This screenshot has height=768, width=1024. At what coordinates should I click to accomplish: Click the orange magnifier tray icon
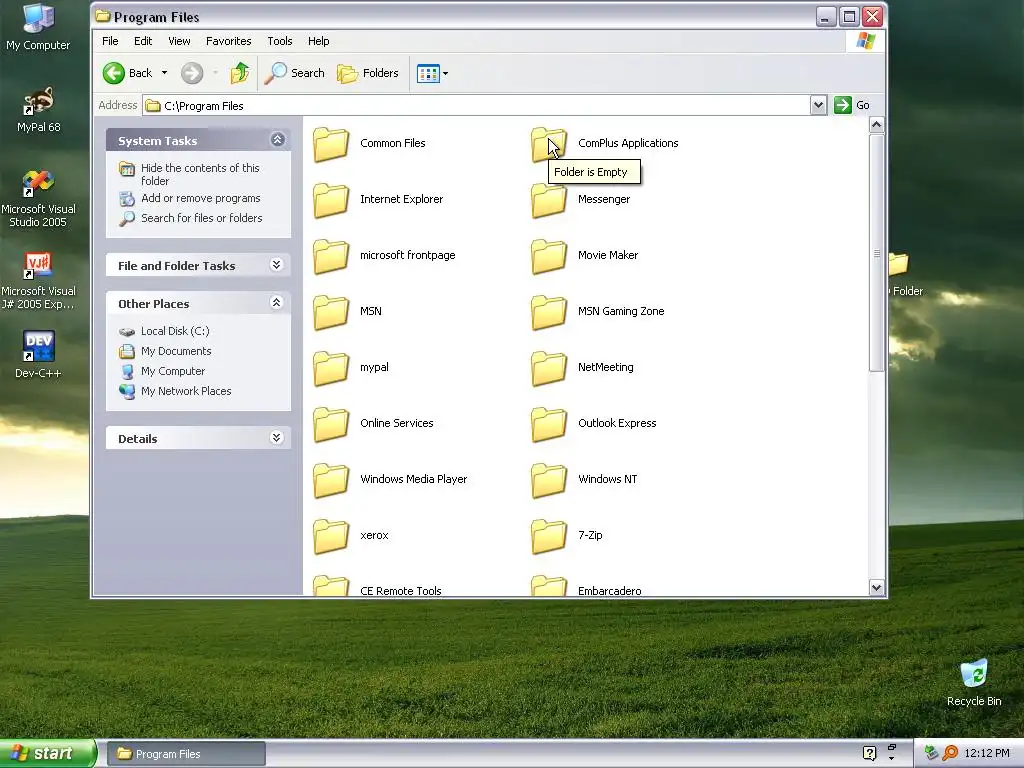pos(950,753)
